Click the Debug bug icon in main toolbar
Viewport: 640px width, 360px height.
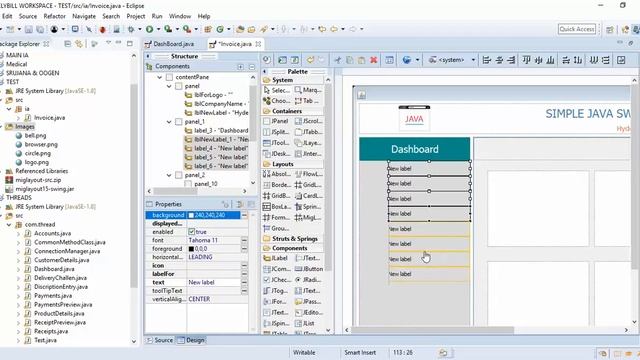pos(131,29)
